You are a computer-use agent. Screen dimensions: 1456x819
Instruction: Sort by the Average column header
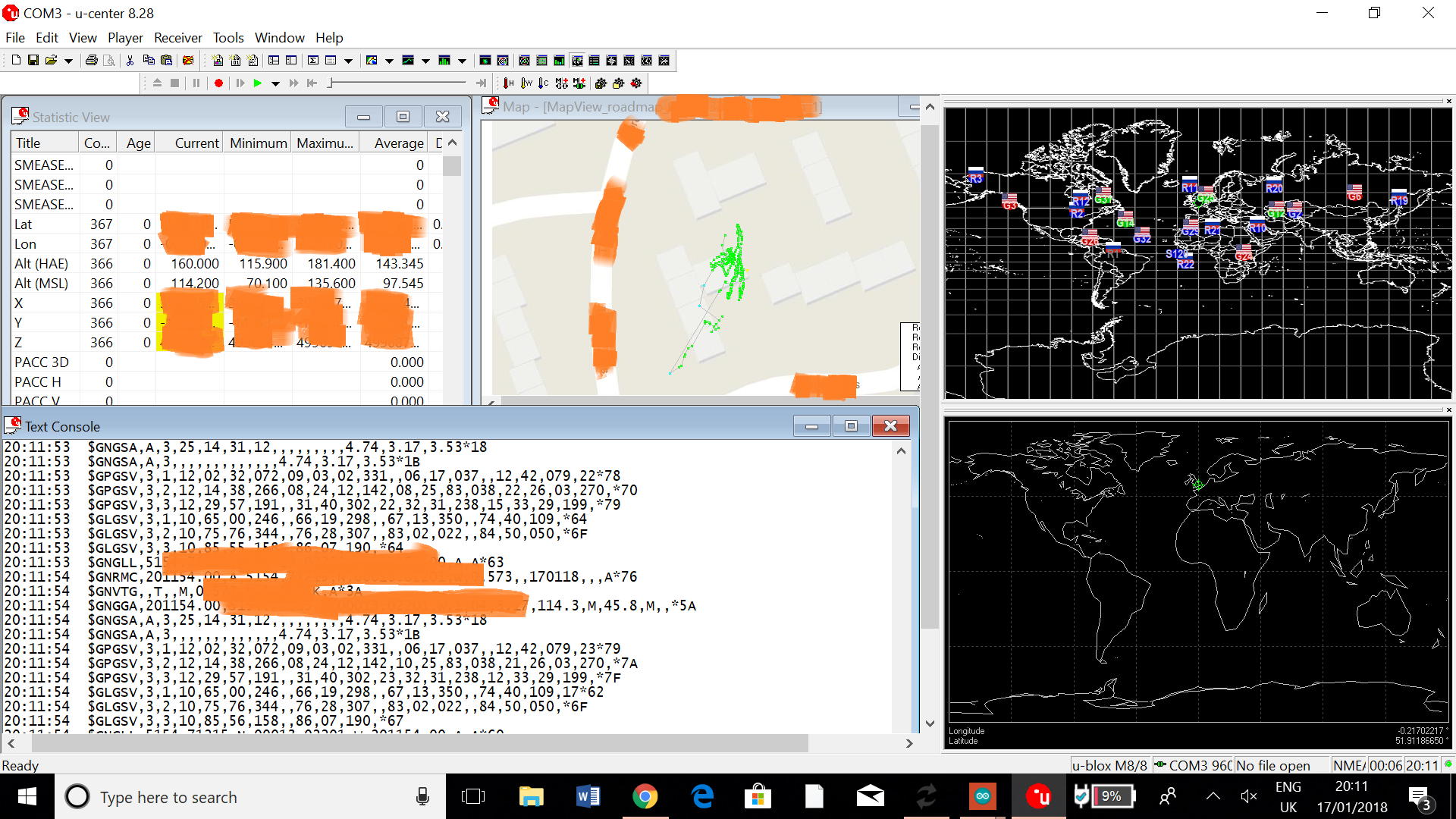394,143
